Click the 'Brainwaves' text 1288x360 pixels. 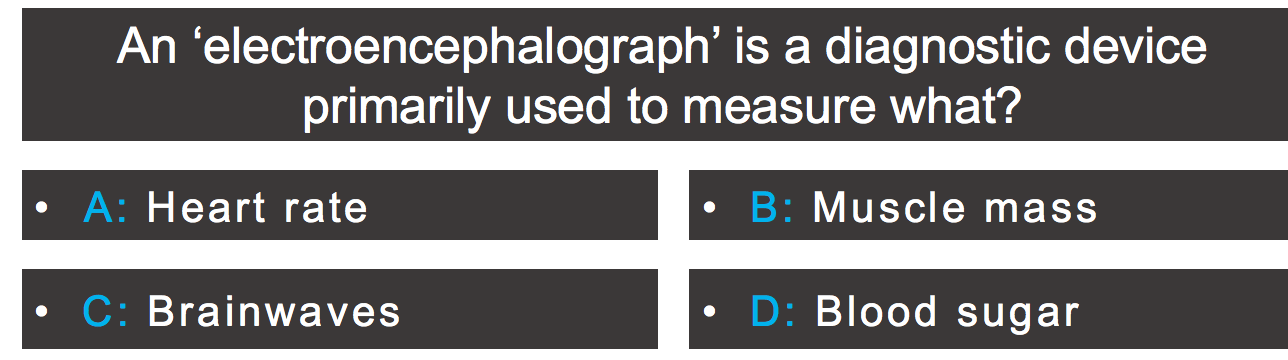pos(274,311)
